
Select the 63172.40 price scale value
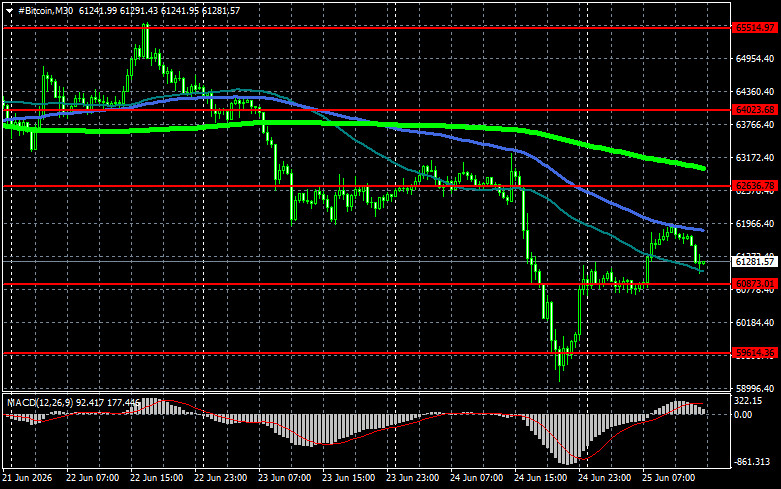tap(755, 157)
